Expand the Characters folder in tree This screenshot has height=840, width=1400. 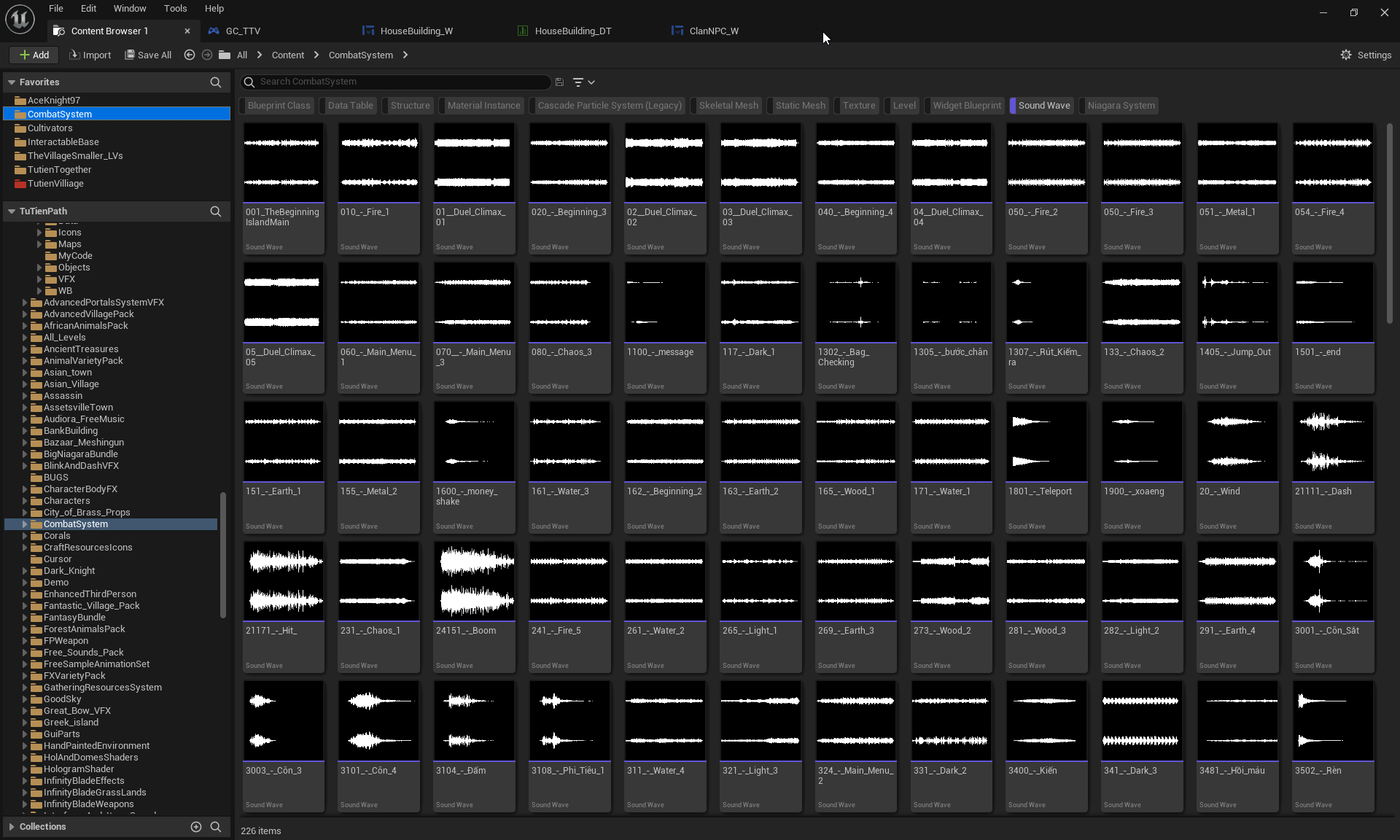tap(25, 501)
